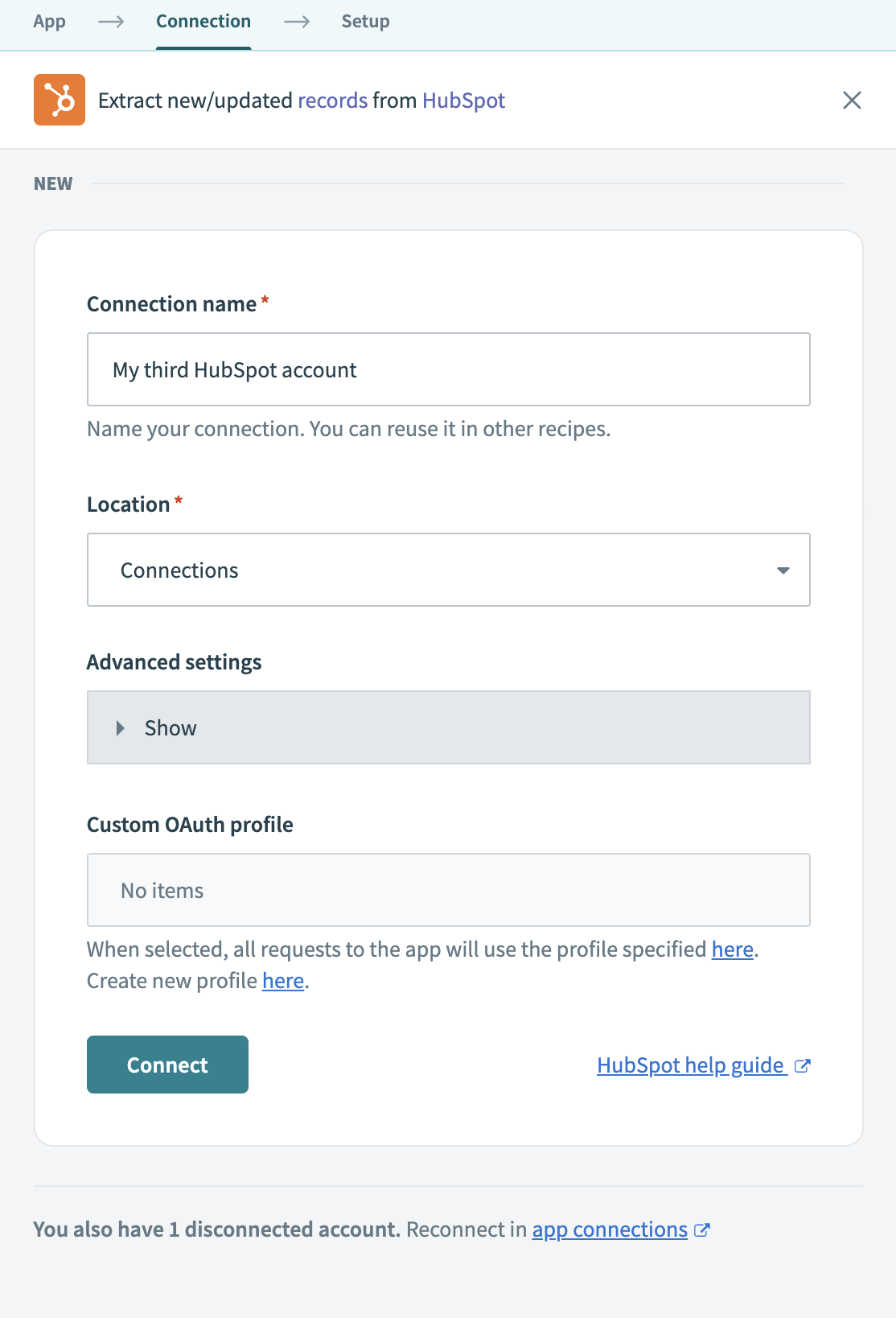The height and width of the screenshot is (1318, 896).
Task: Click the external link icon beside HubSpot help guide
Action: pos(802,1065)
